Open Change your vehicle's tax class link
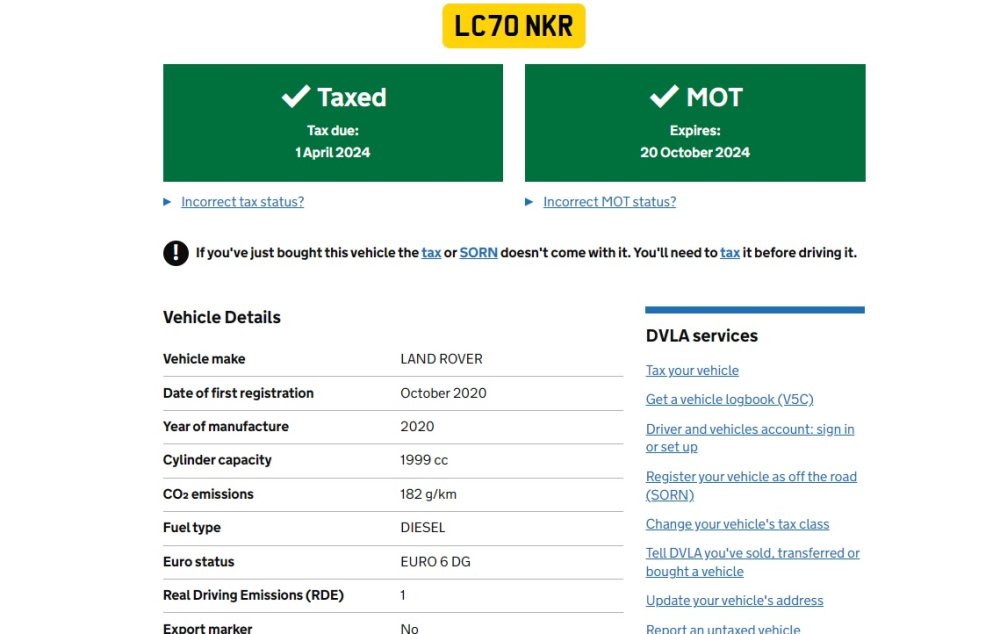Image resolution: width=1000 pixels, height=634 pixels. 737,524
